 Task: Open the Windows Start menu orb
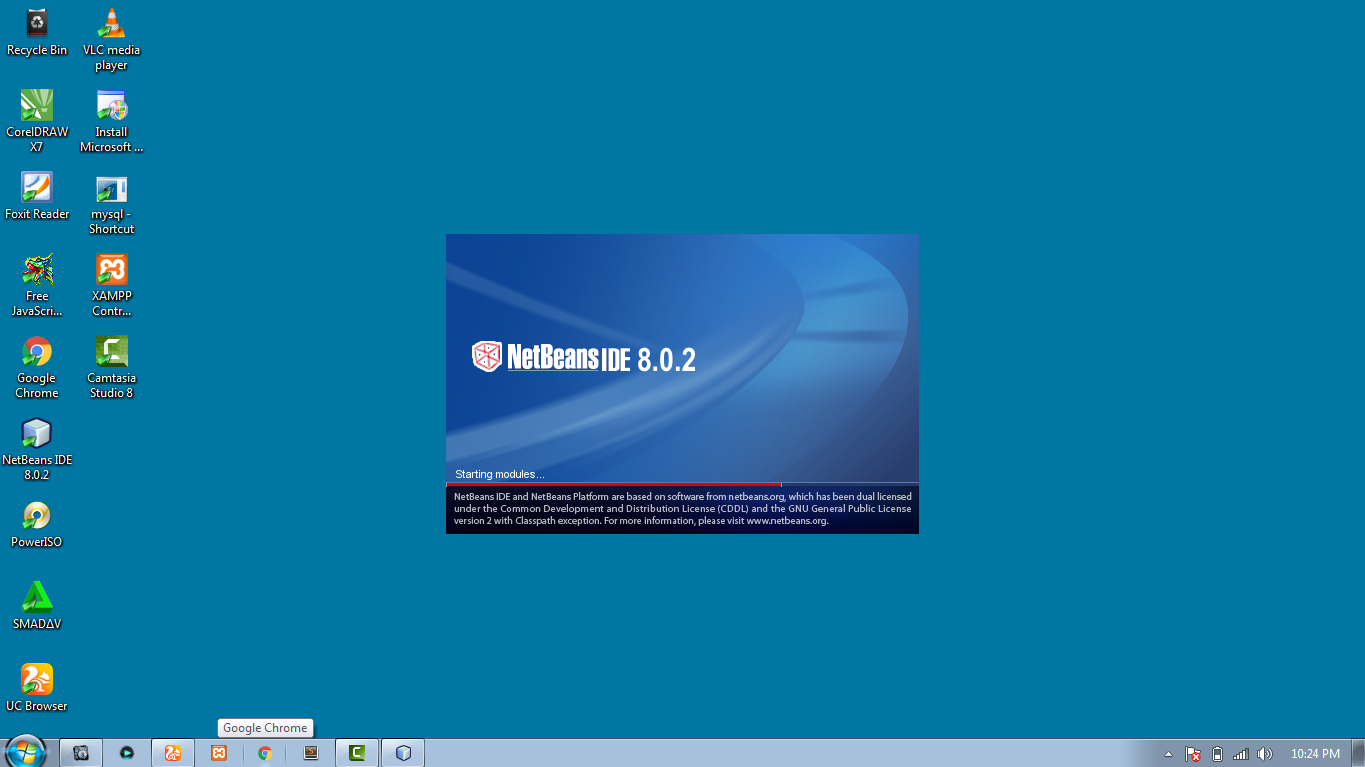click(25, 753)
